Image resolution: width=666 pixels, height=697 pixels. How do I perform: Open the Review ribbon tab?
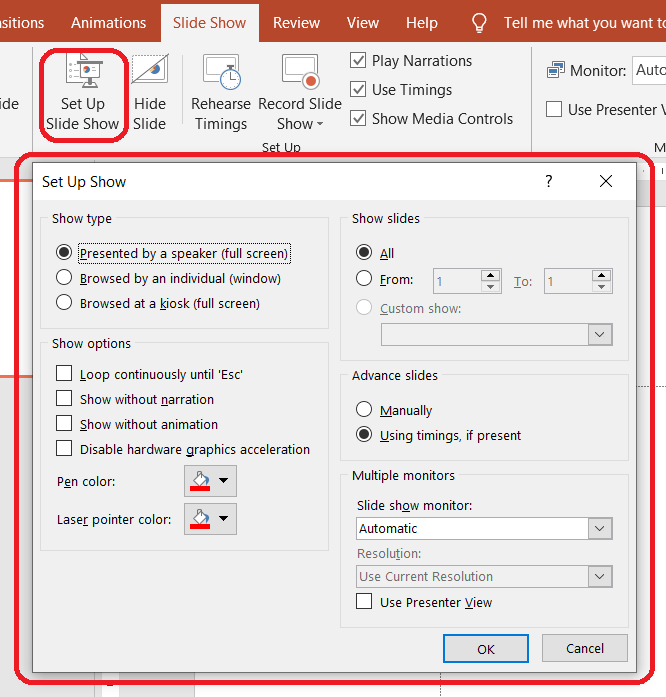pos(297,23)
